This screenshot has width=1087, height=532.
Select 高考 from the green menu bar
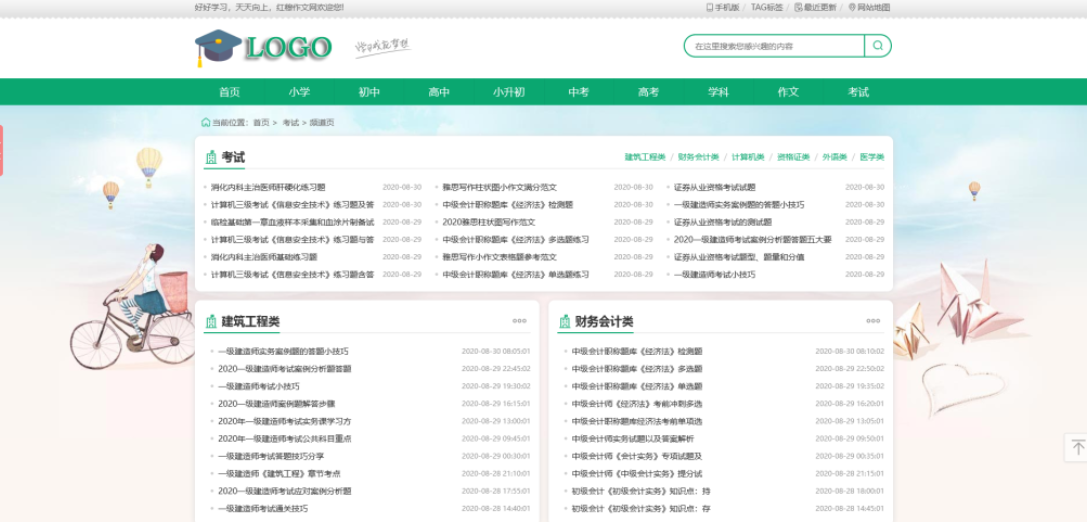pos(648,92)
